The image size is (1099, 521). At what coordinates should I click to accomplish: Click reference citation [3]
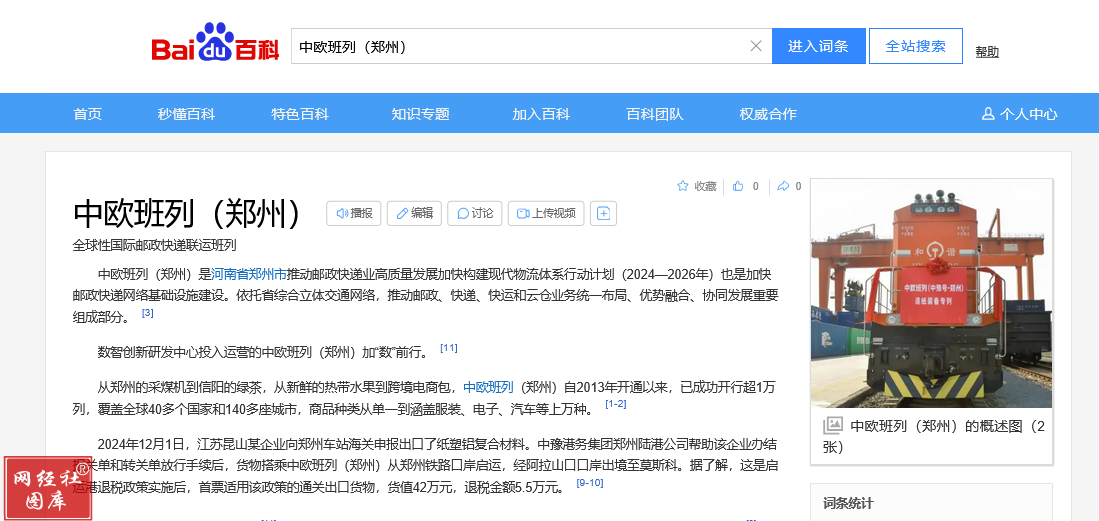(x=147, y=313)
